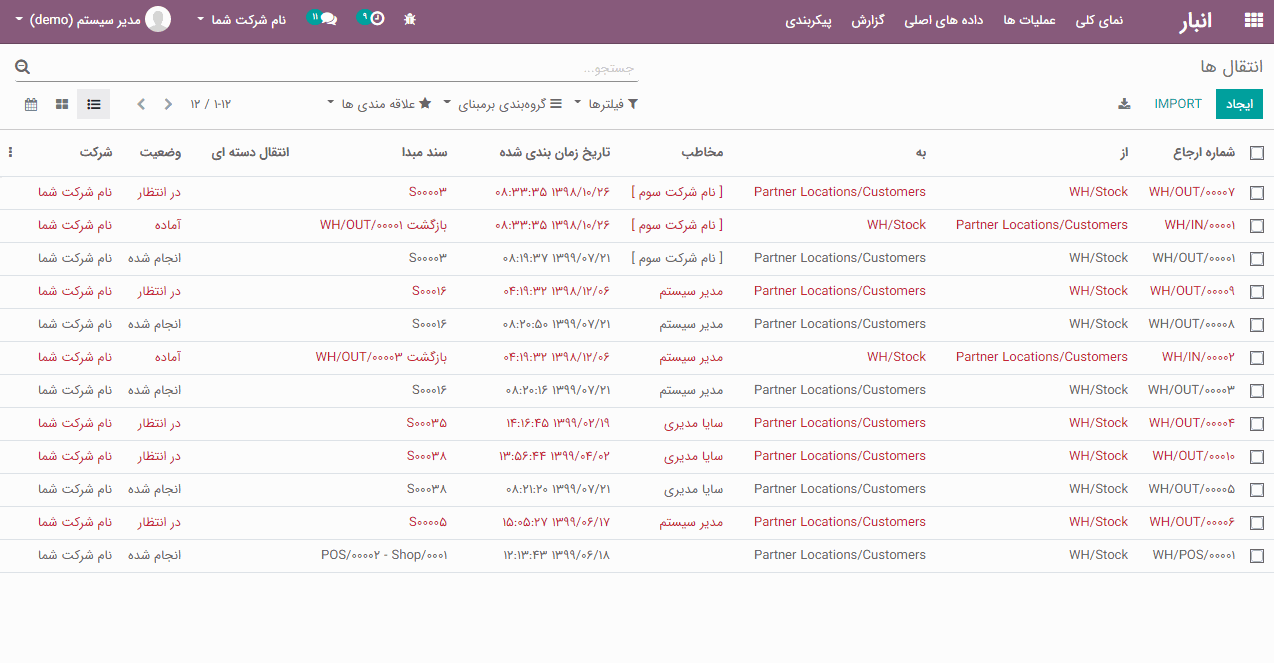Open the پیکربندی menu

[808, 19]
